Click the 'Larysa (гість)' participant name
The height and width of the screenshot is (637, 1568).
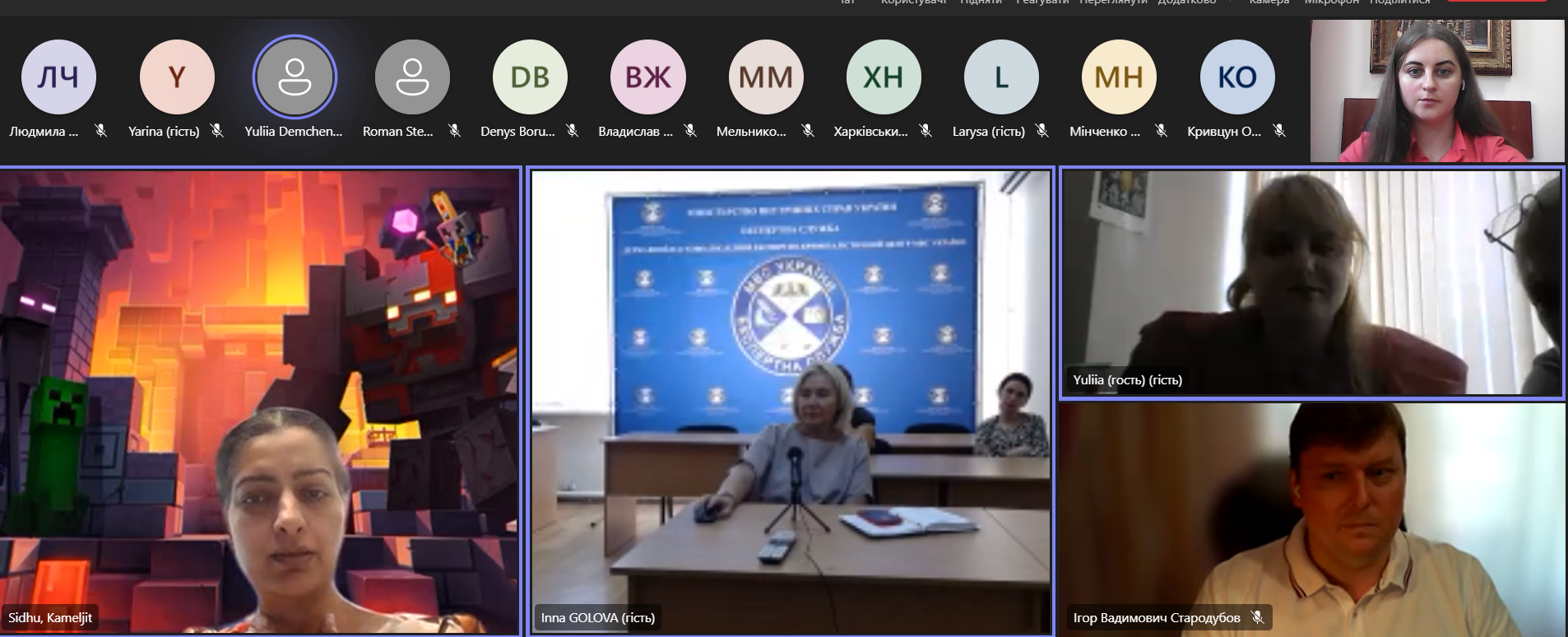tap(989, 131)
